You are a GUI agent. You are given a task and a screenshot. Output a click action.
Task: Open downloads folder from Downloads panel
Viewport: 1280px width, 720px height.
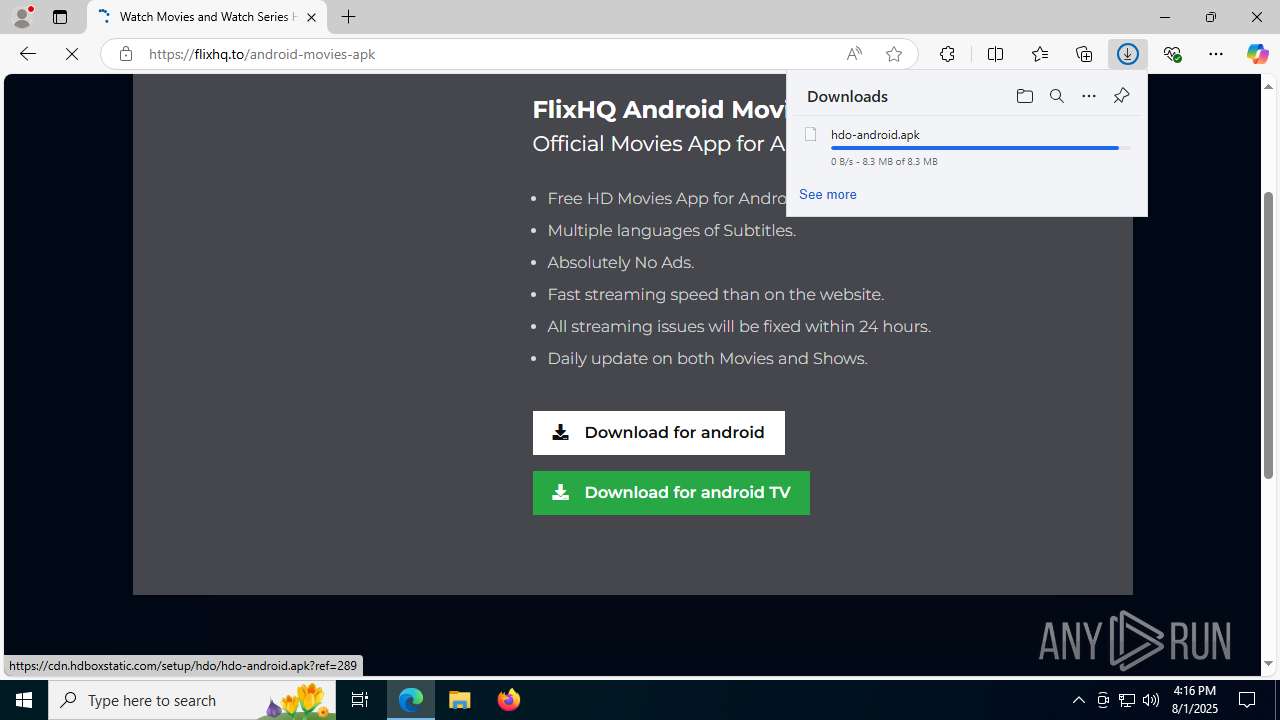tap(1024, 96)
